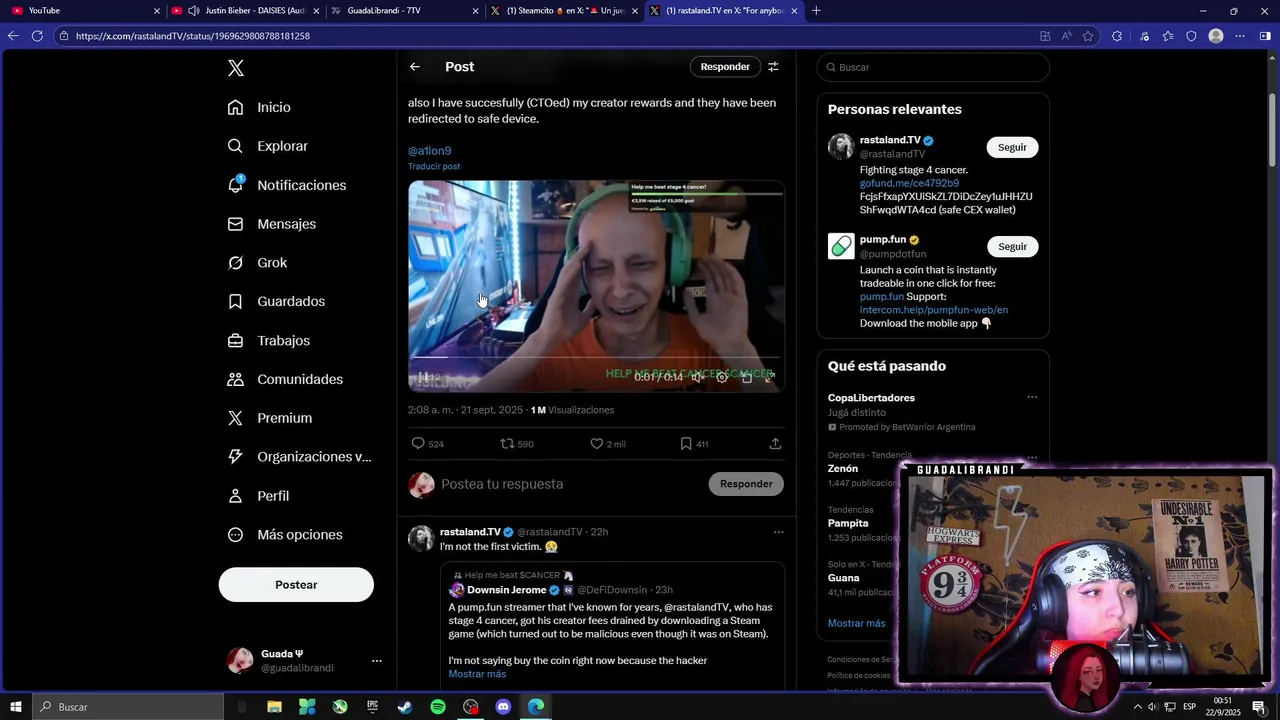The height and width of the screenshot is (720, 1280).
Task: Click Mostrar más under trends
Action: 856,623
